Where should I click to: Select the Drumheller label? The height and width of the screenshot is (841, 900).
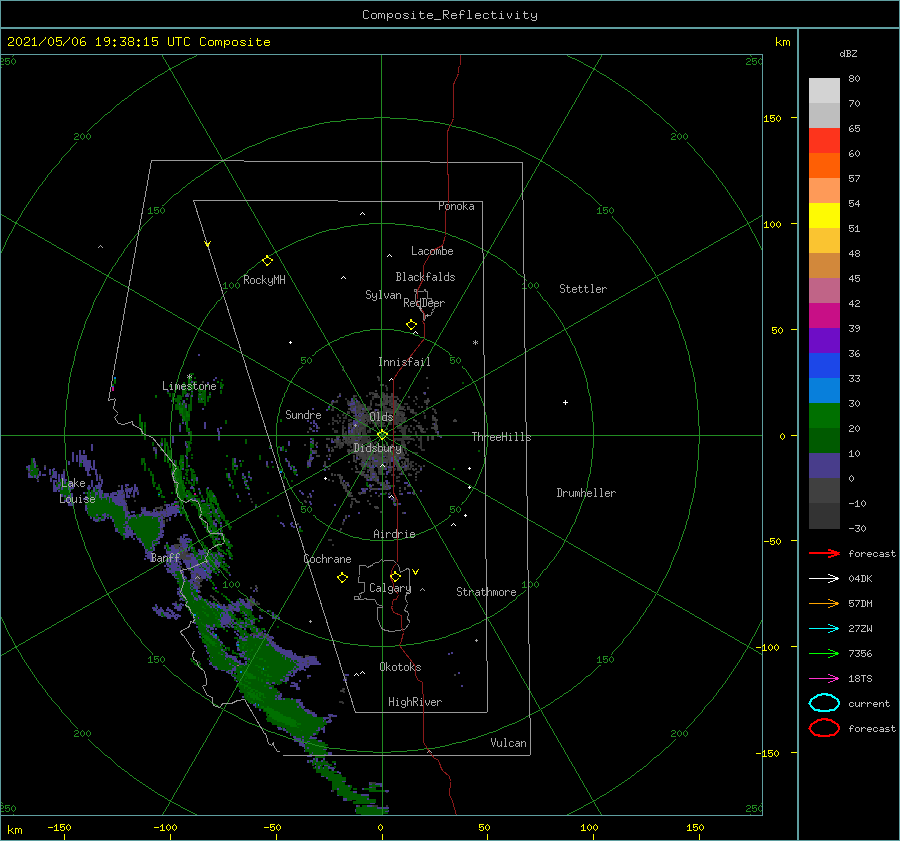click(586, 493)
